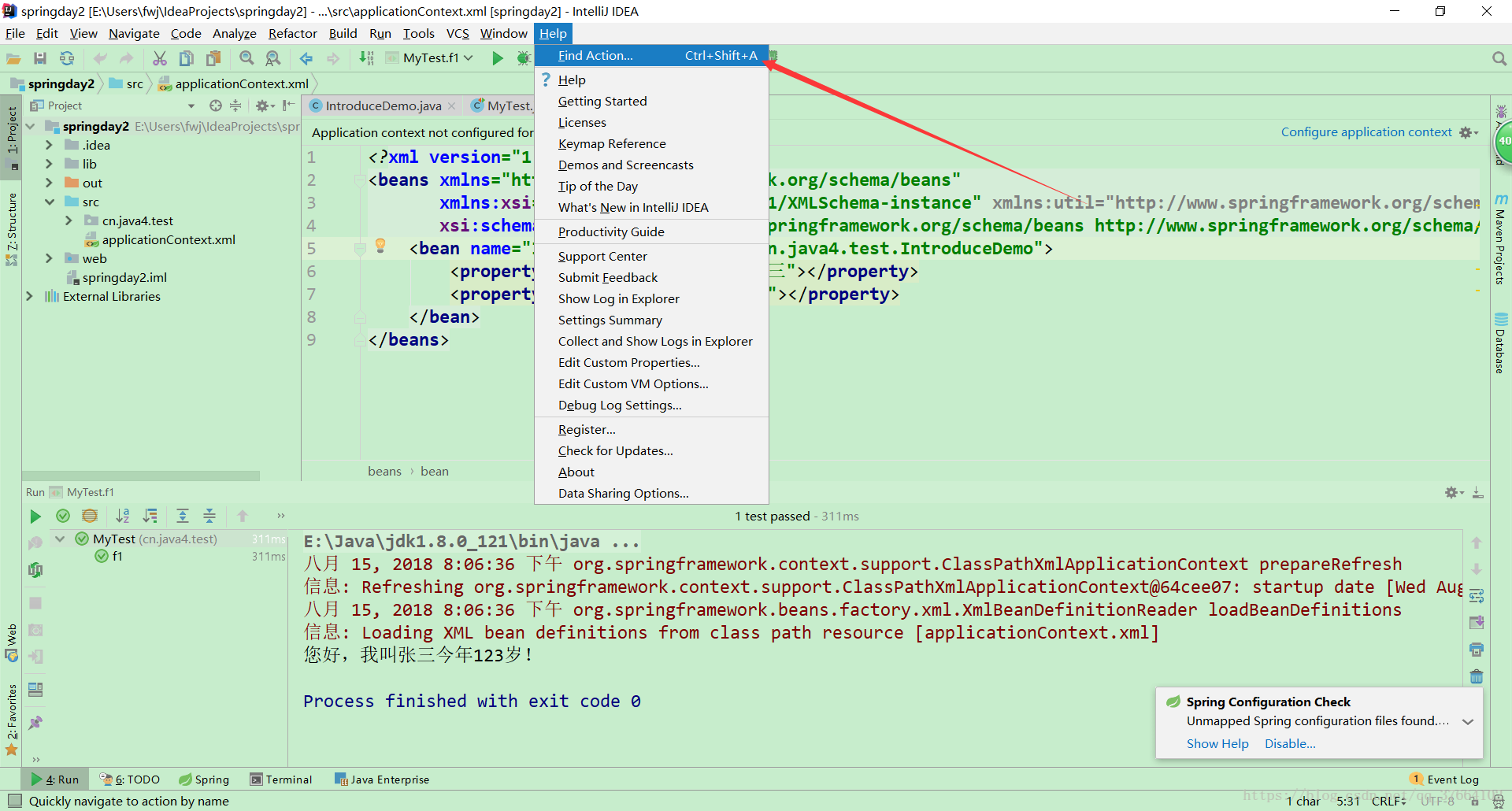Viewport: 1512px width, 811px height.
Task: Expand the Spring Configuration Check notification
Action: click(x=1468, y=722)
